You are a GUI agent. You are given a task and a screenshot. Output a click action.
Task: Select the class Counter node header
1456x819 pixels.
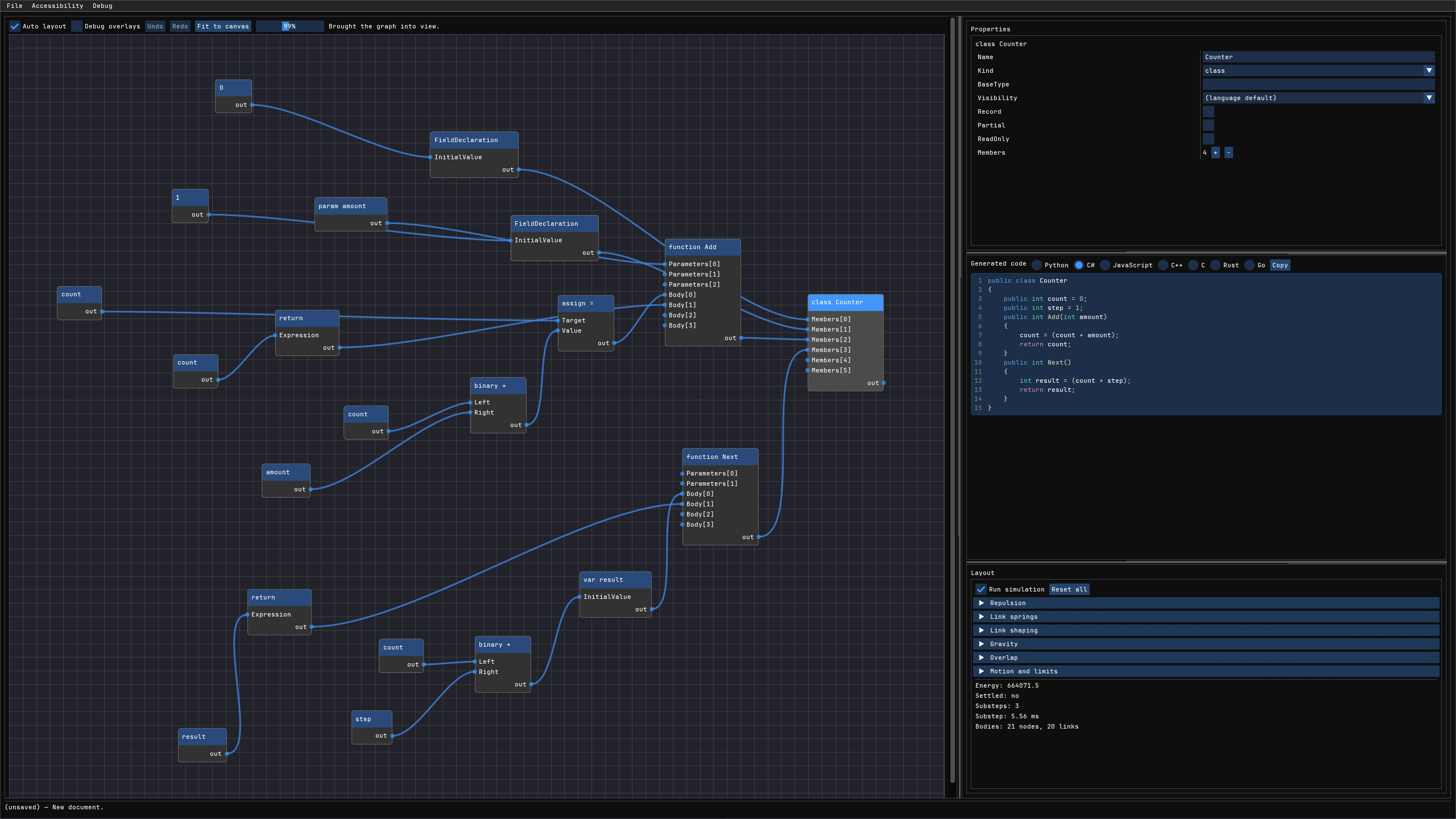[x=845, y=303]
